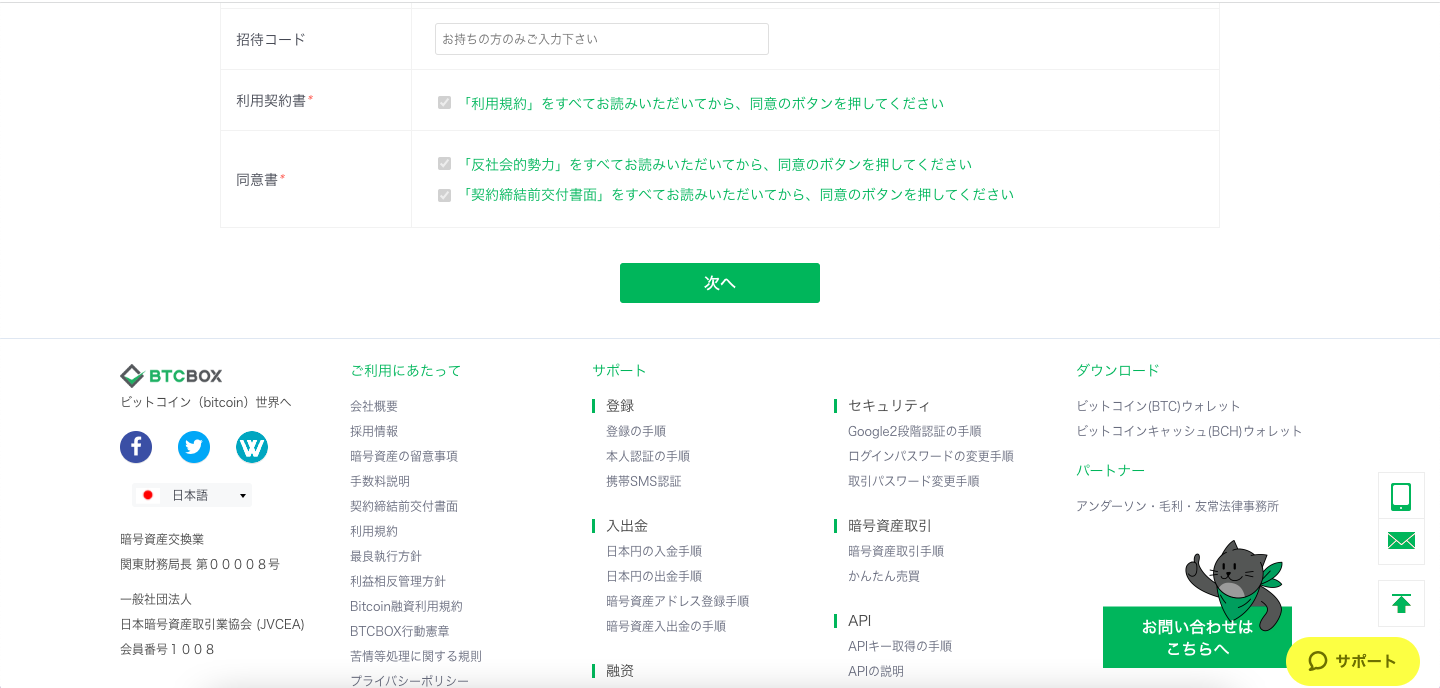Open the サポート chat bubble
This screenshot has width=1440, height=688.
[x=1354, y=661]
